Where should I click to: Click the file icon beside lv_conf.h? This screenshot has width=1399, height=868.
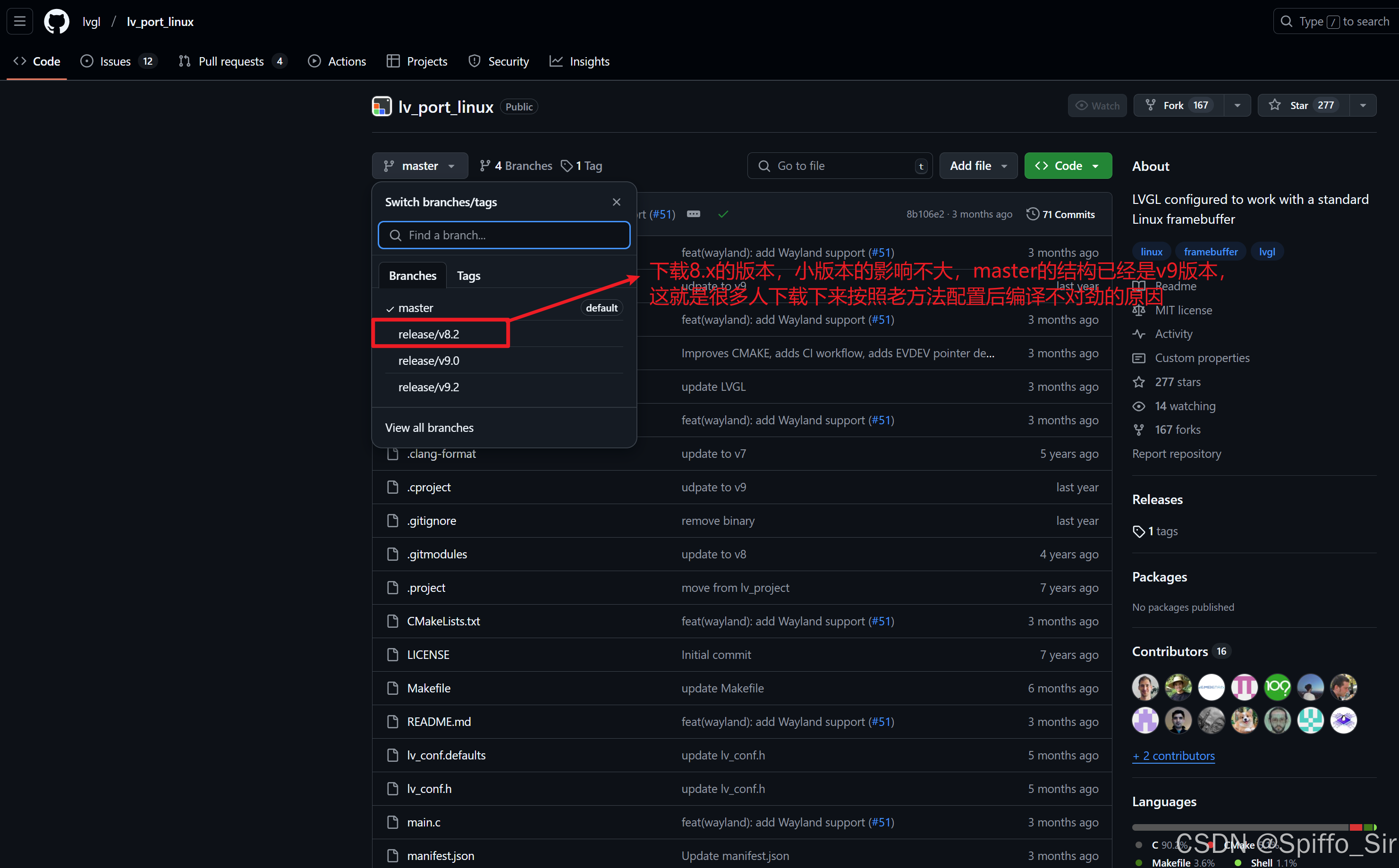(393, 789)
